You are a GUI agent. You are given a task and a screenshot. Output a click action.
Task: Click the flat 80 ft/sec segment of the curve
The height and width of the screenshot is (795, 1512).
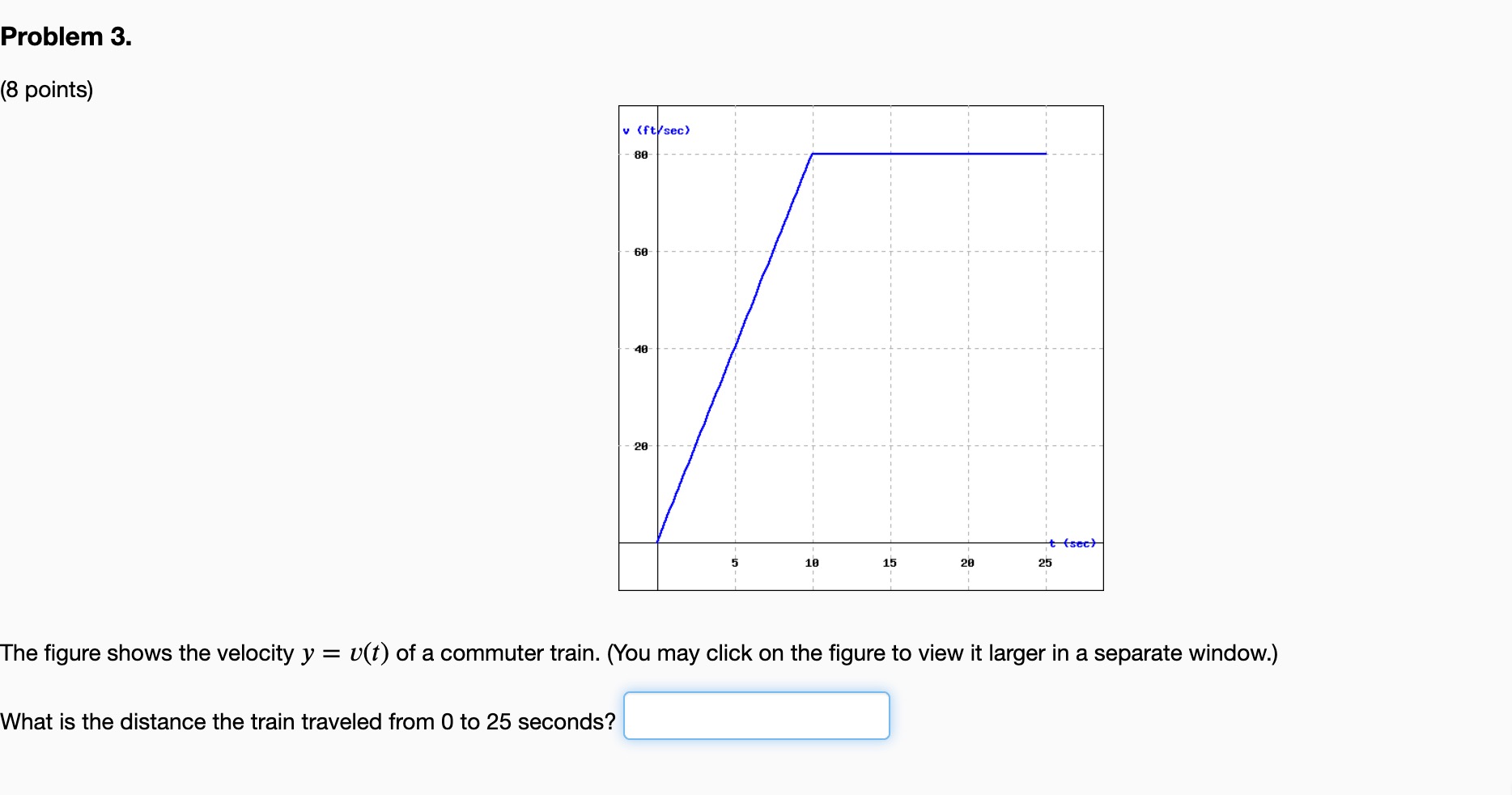click(x=931, y=153)
